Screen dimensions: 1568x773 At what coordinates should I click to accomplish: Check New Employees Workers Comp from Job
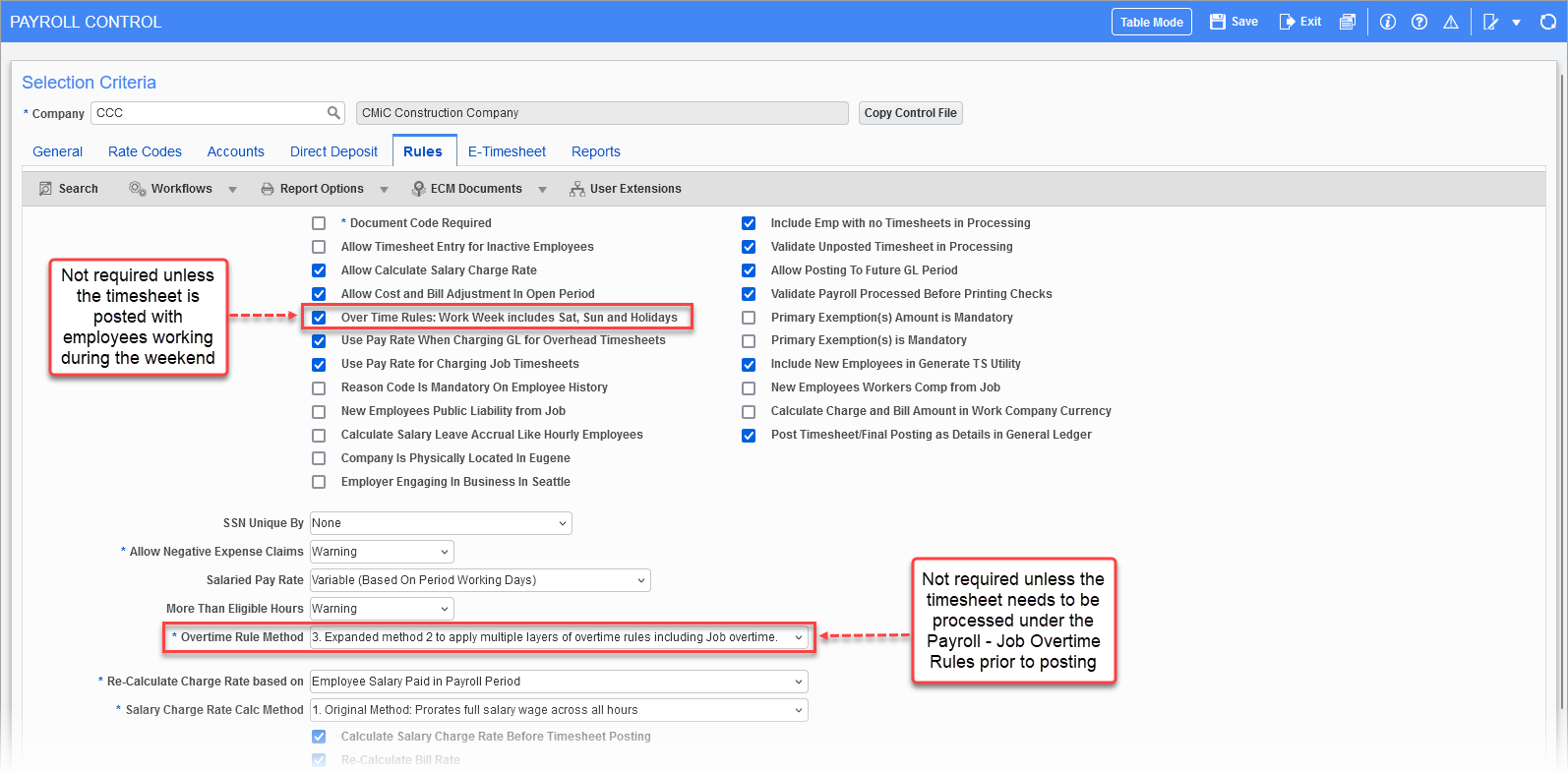click(749, 387)
